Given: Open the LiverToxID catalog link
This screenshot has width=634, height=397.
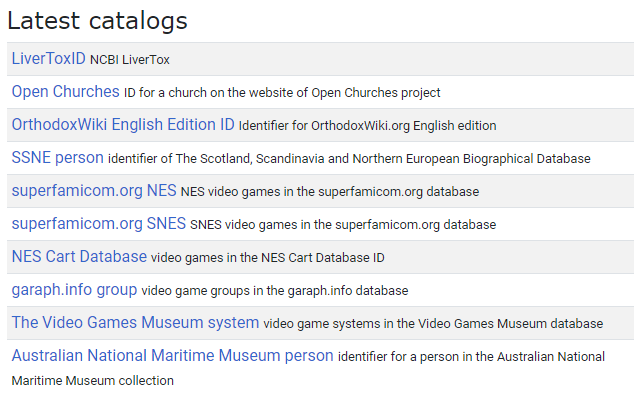Looking at the screenshot, I should click(x=49, y=59).
